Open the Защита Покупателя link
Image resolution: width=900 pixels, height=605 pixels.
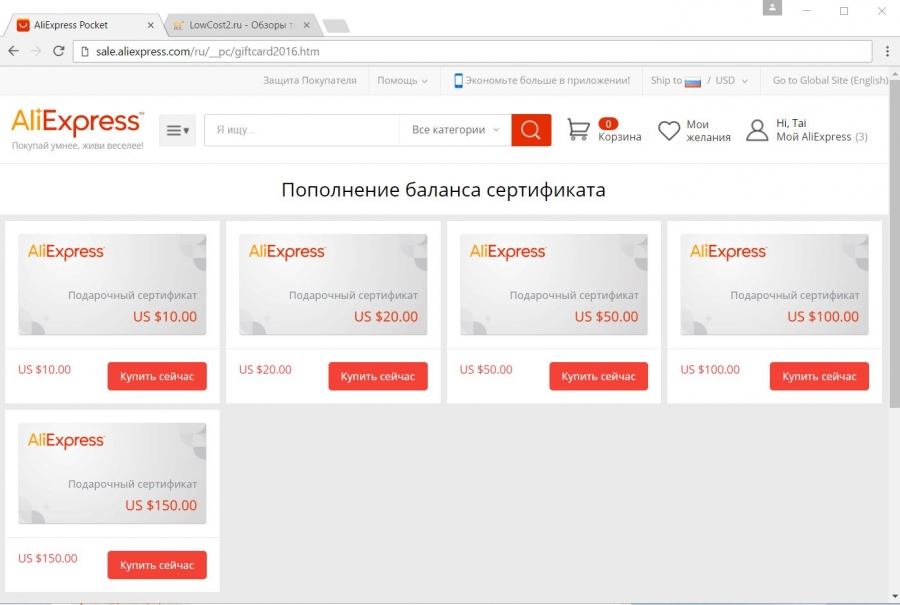click(310, 80)
